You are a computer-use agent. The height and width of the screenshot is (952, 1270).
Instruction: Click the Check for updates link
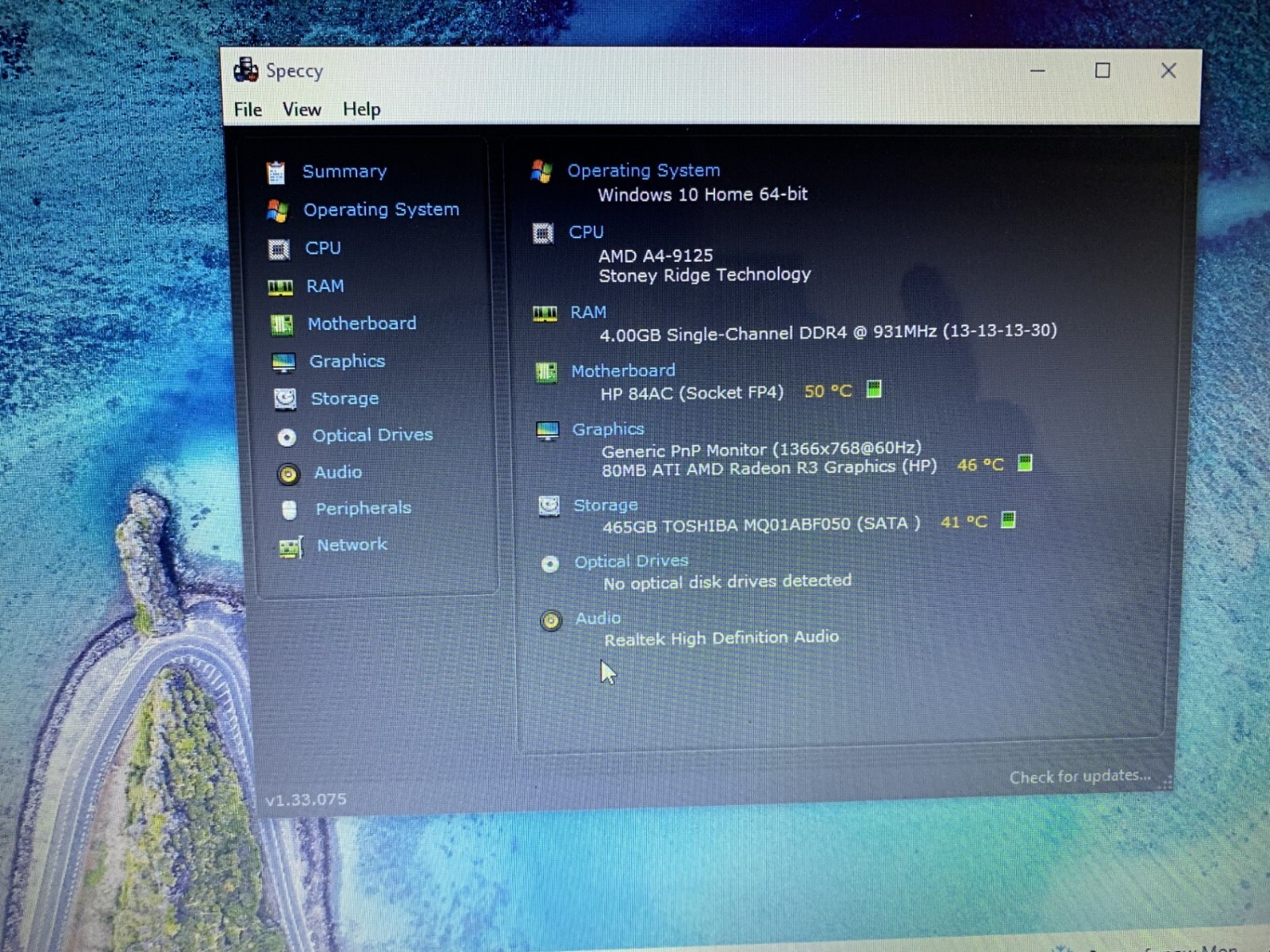click(x=1079, y=777)
